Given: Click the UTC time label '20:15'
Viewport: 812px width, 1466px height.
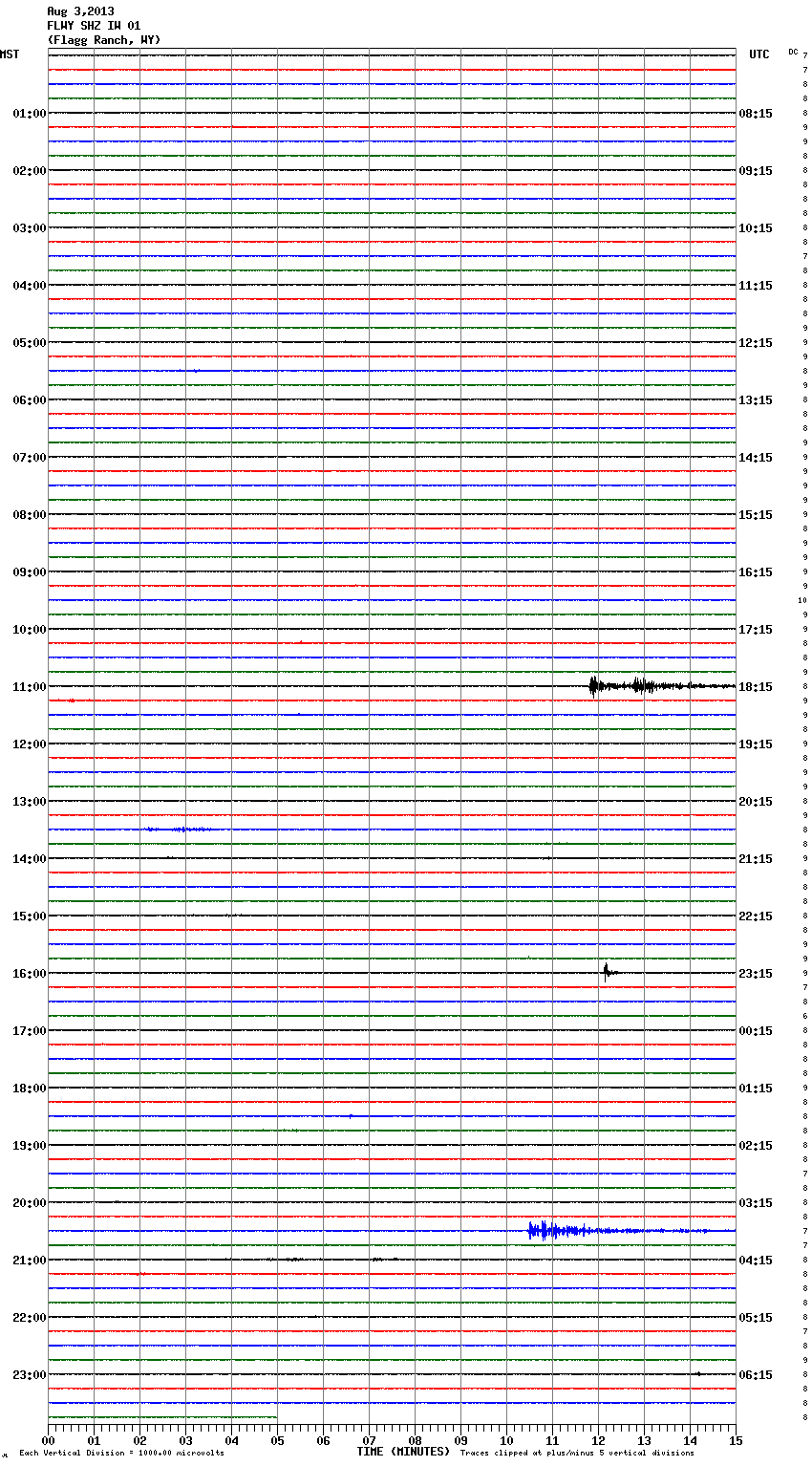Looking at the screenshot, I should click(x=756, y=802).
